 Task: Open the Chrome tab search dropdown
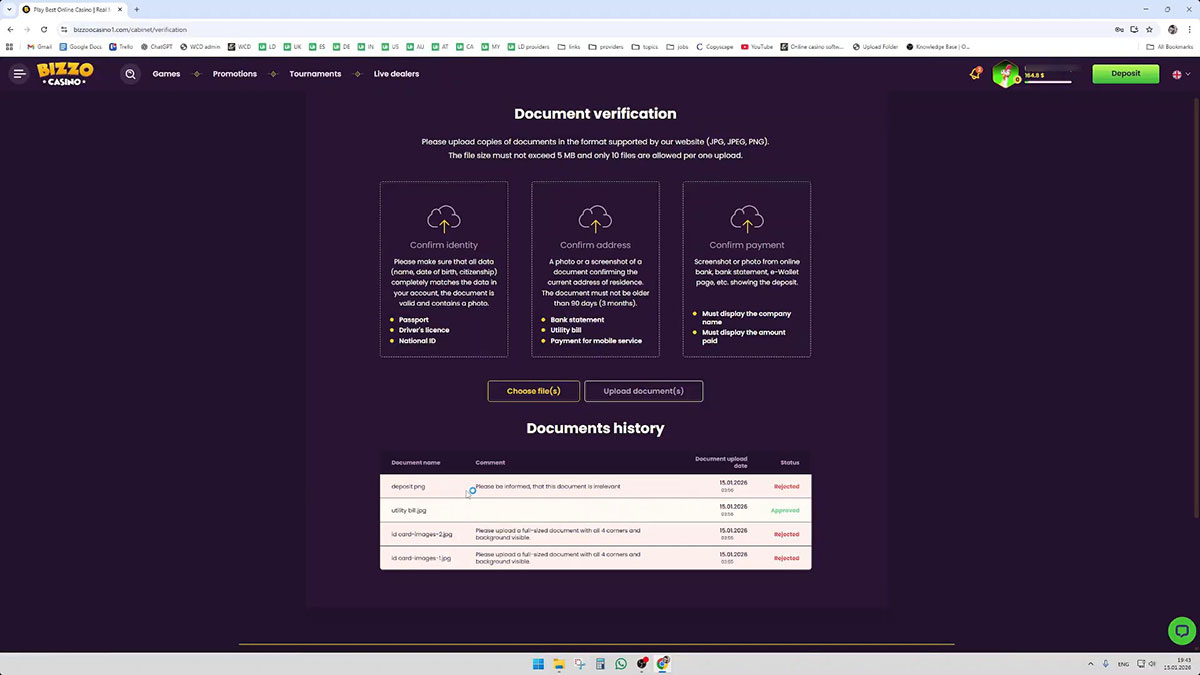[x=9, y=9]
